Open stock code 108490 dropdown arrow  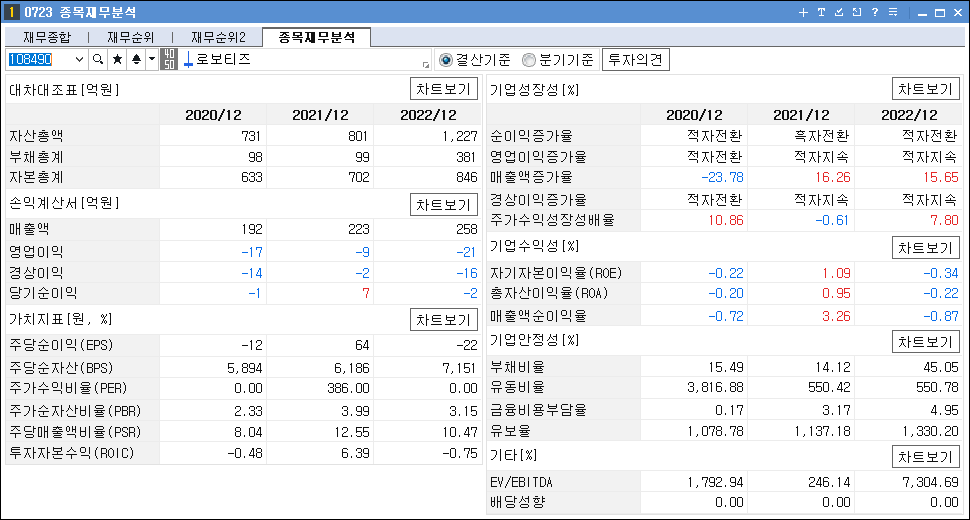79,59
